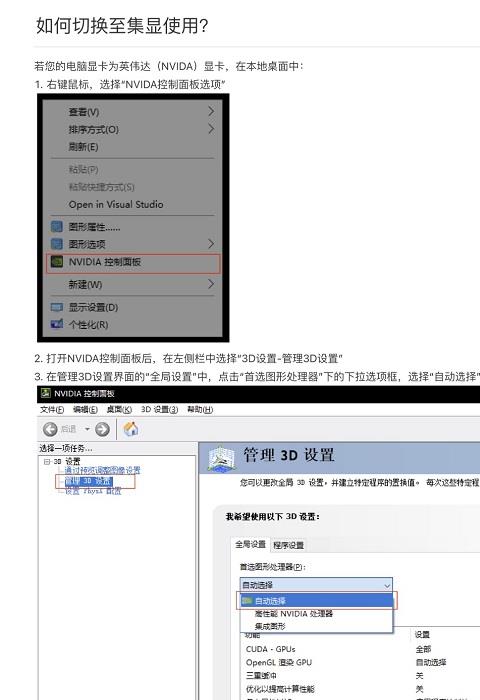480x700 pixels.
Task: Click the 设置 column header
Action: [x=422, y=634]
